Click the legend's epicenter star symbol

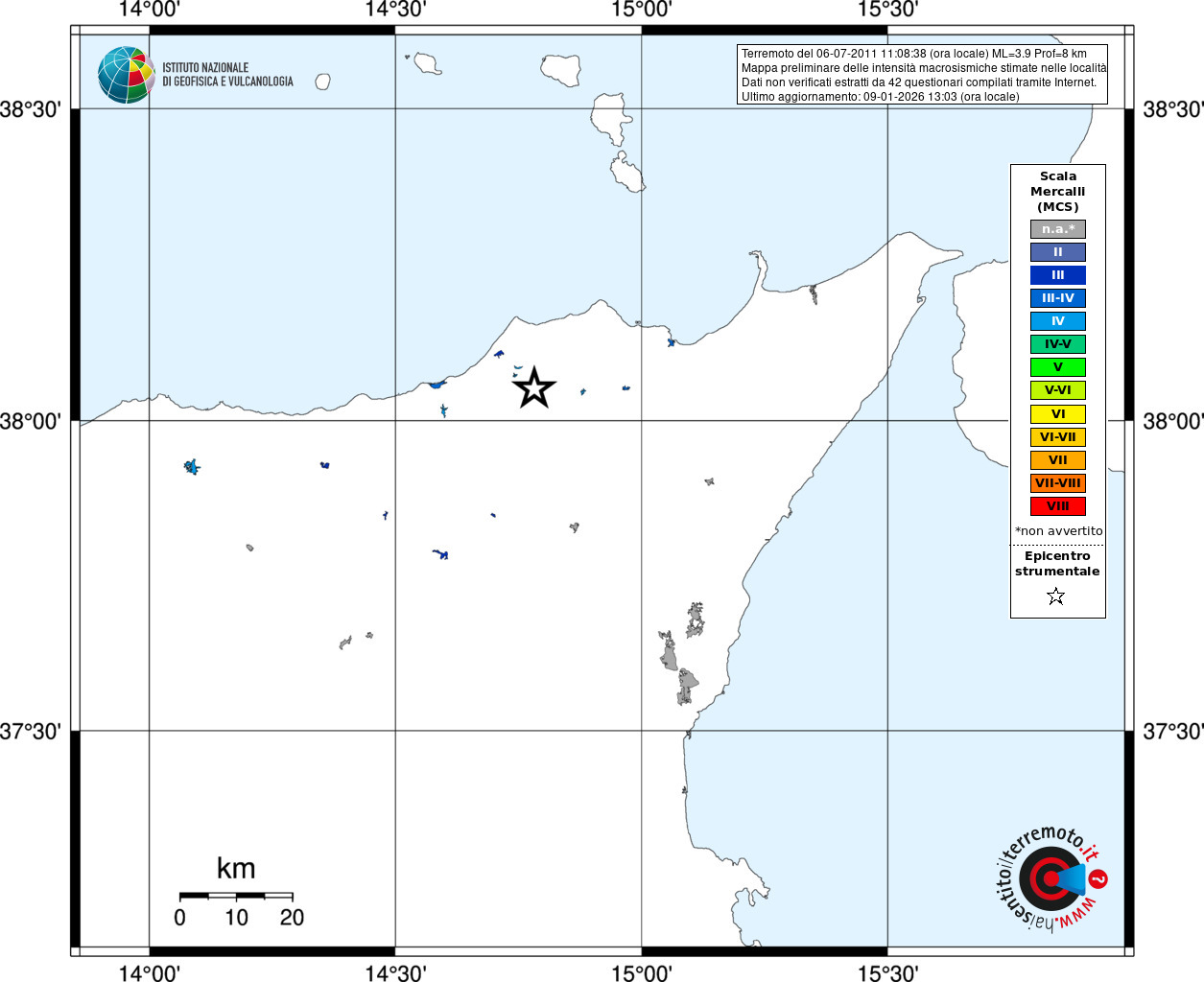click(1056, 596)
